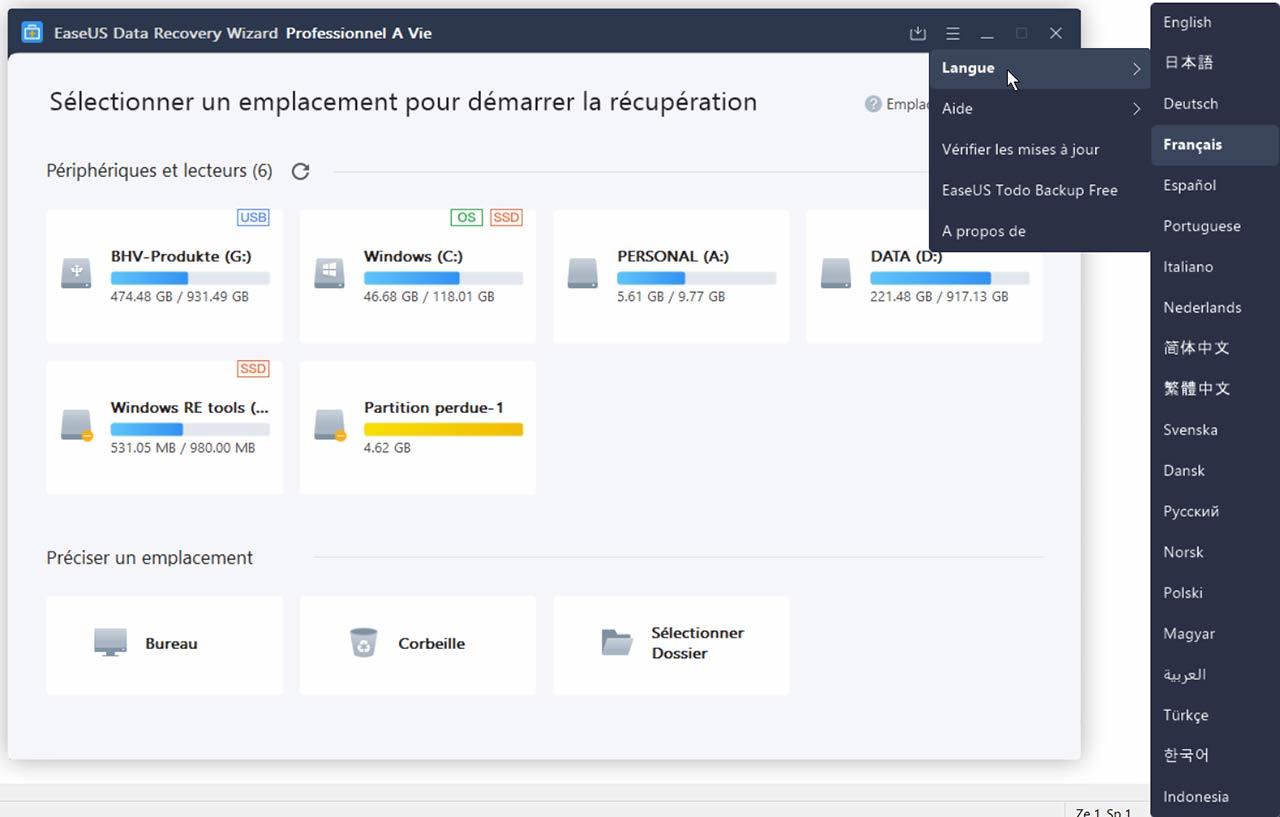Toggle the hamburger menu icon
Image resolution: width=1280 pixels, height=817 pixels.
point(953,34)
